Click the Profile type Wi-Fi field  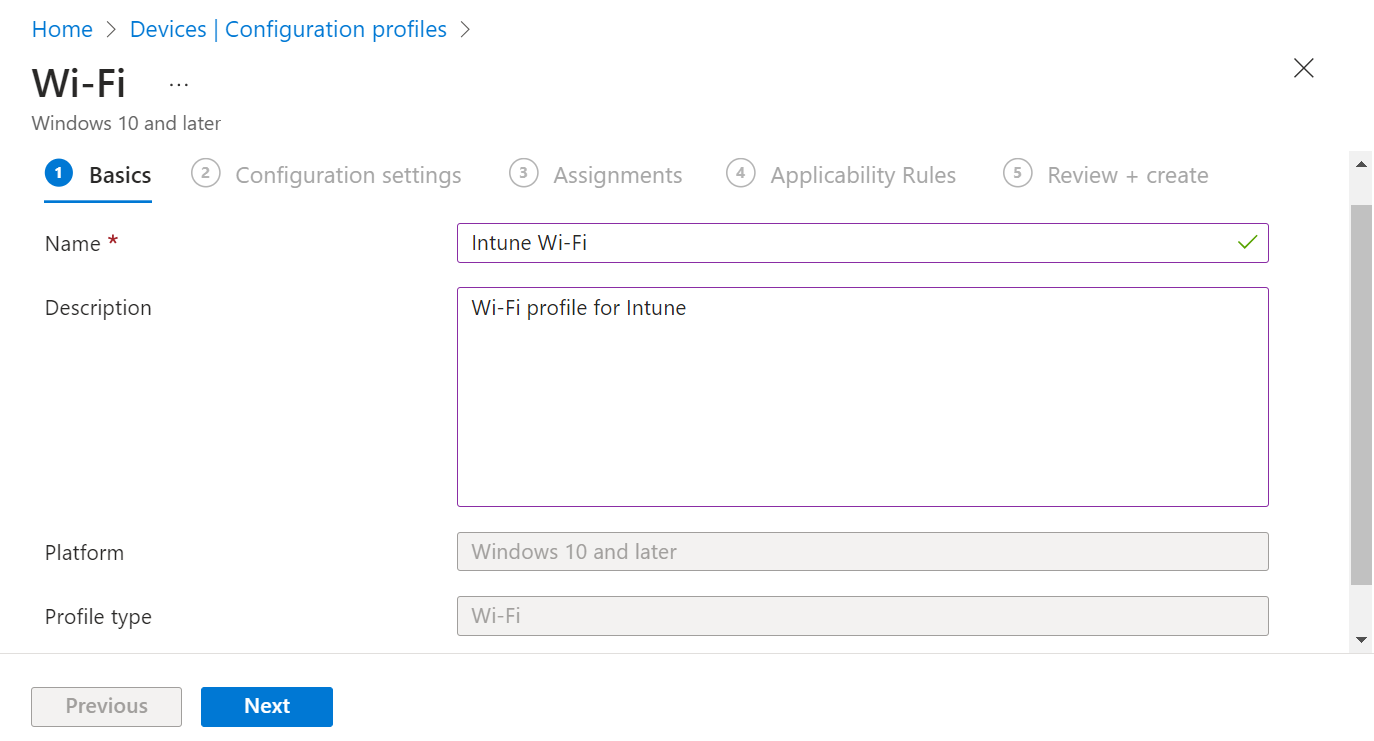coord(862,616)
